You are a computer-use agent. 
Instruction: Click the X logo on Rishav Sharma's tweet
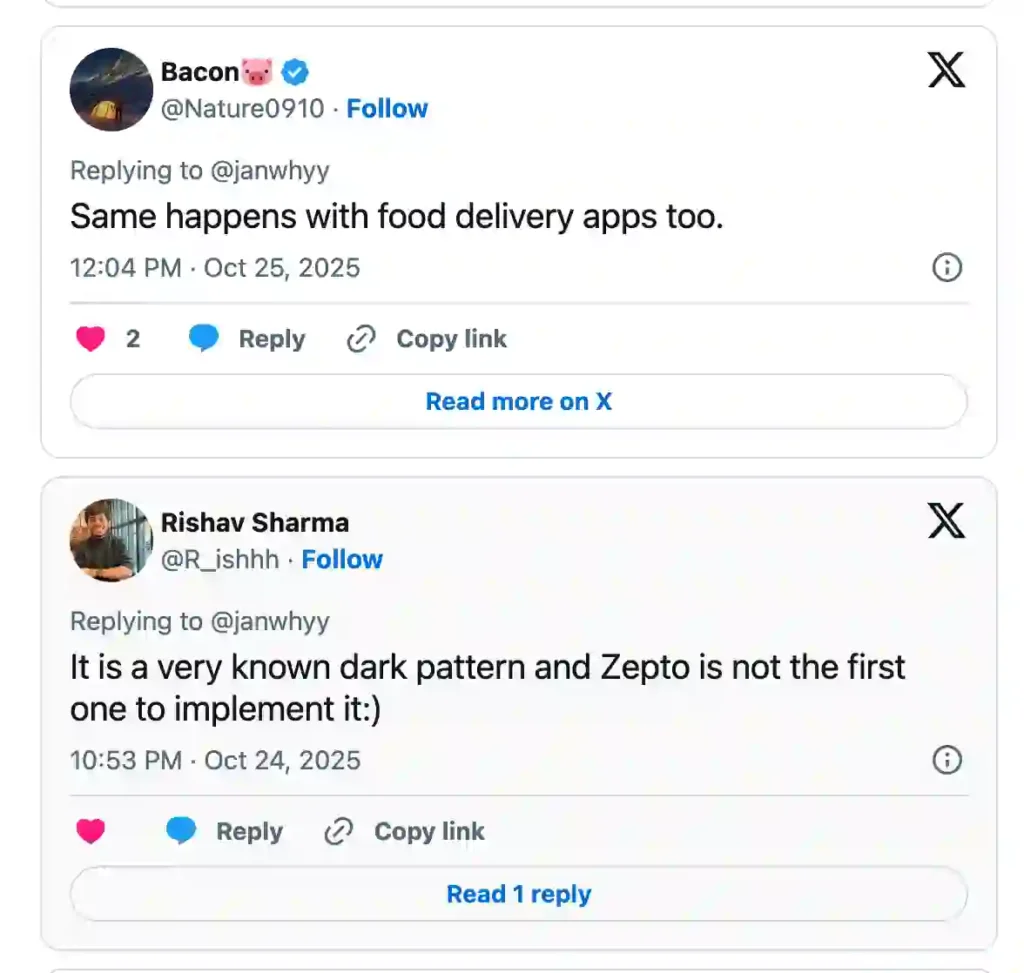point(945,521)
